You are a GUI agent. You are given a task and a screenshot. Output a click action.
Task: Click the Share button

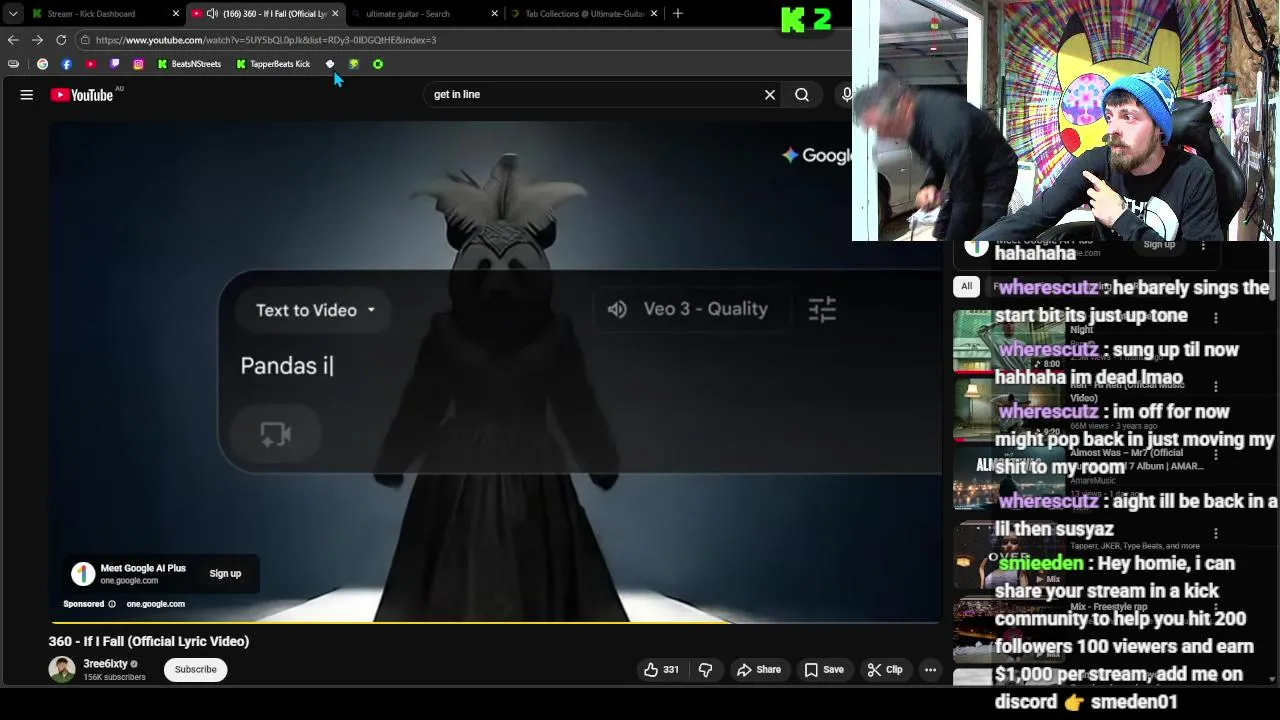(x=759, y=670)
